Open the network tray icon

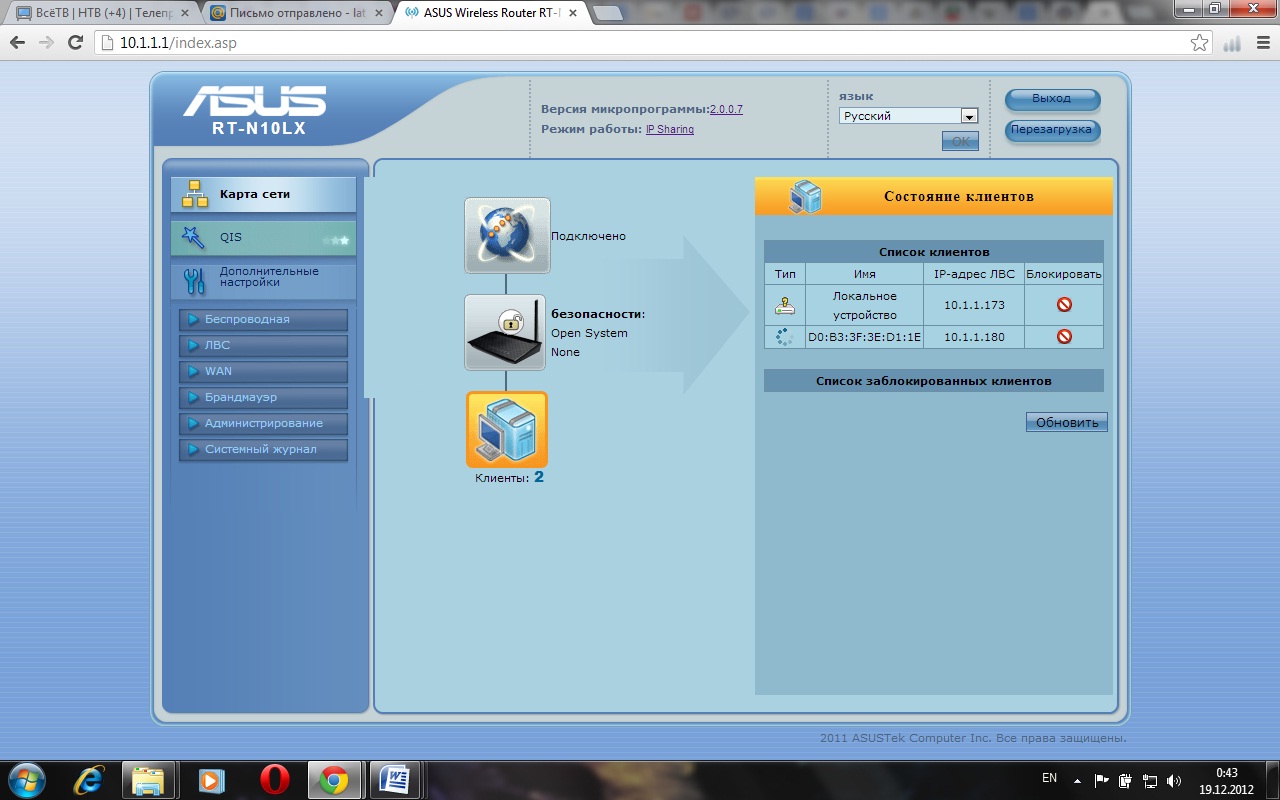tap(1150, 780)
